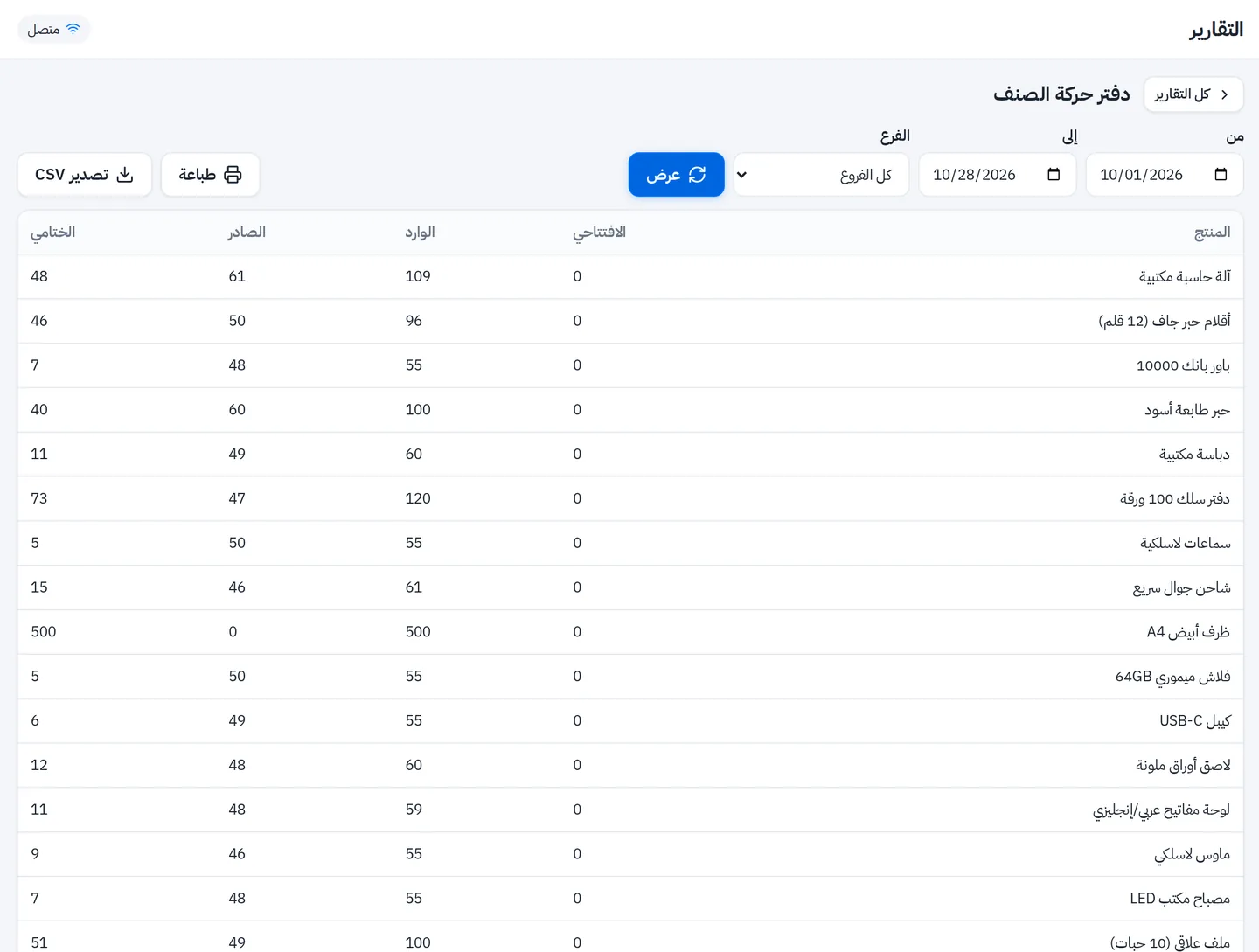Refresh the report with the عرض button
This screenshot has height=952, width=1259.
(x=677, y=175)
